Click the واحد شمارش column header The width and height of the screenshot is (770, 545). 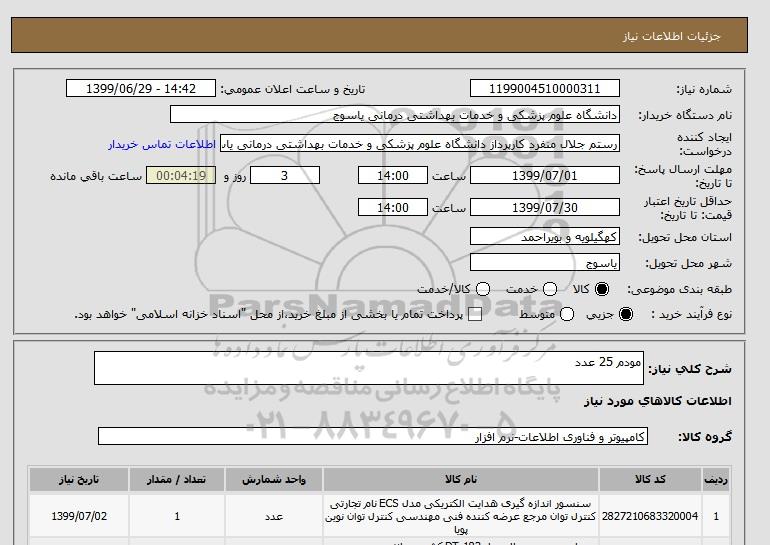click(274, 479)
